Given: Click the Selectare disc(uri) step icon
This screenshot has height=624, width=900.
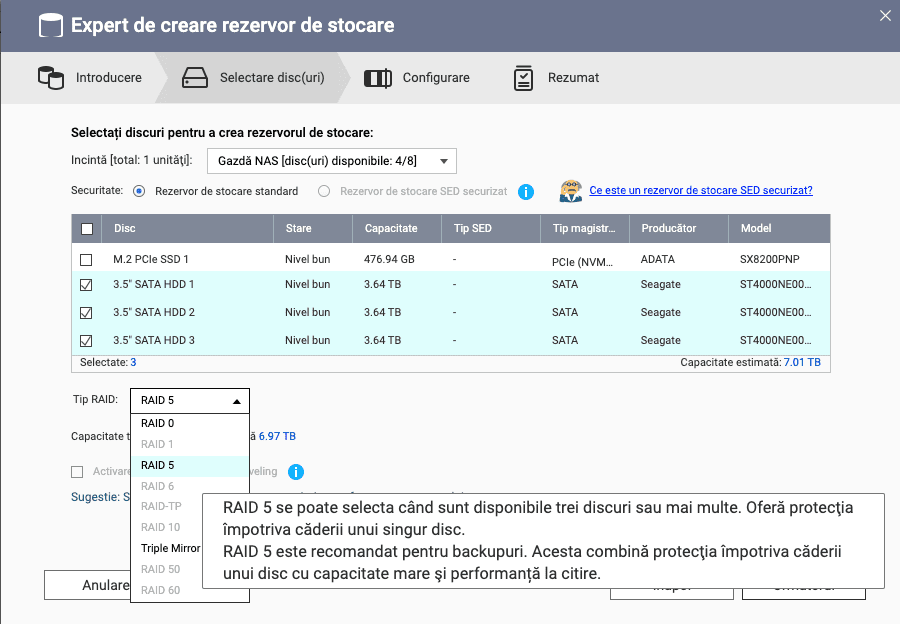Looking at the screenshot, I should tap(195, 77).
